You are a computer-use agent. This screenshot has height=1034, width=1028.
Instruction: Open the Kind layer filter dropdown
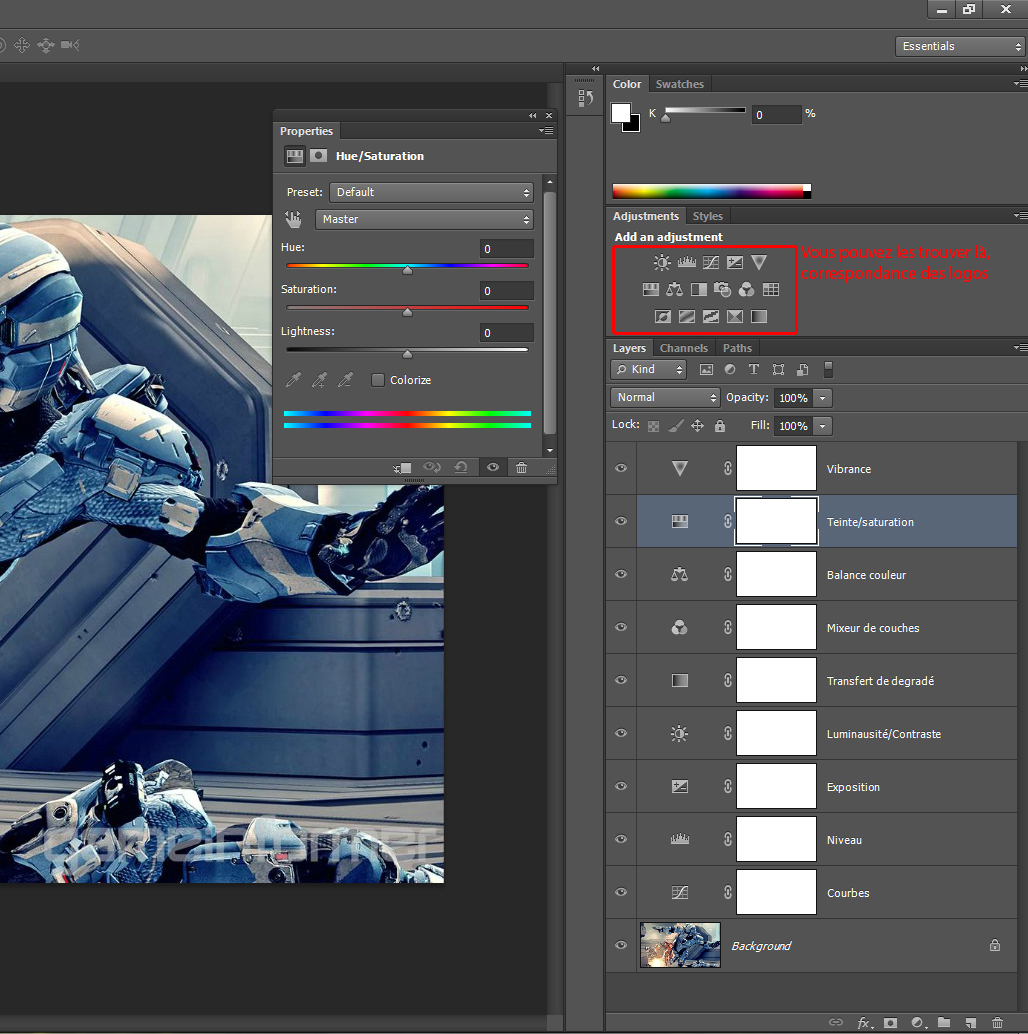[x=649, y=369]
